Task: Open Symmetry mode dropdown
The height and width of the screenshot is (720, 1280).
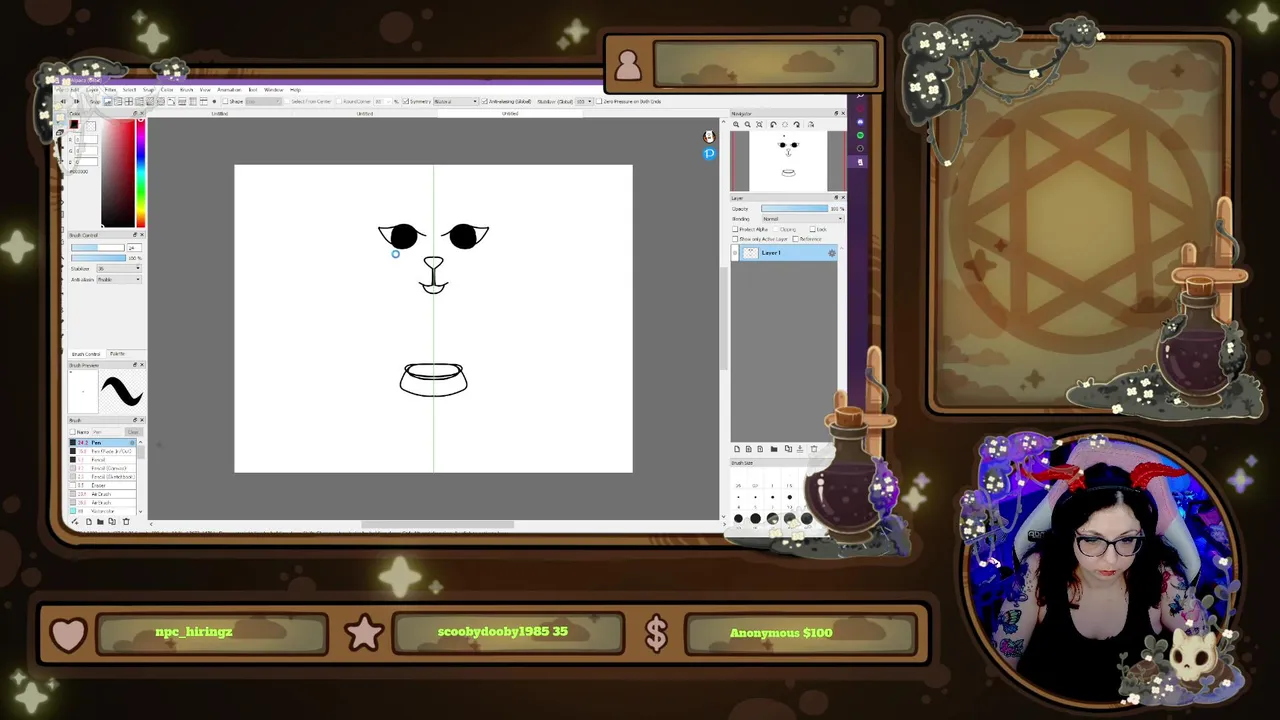Action: click(x=455, y=101)
